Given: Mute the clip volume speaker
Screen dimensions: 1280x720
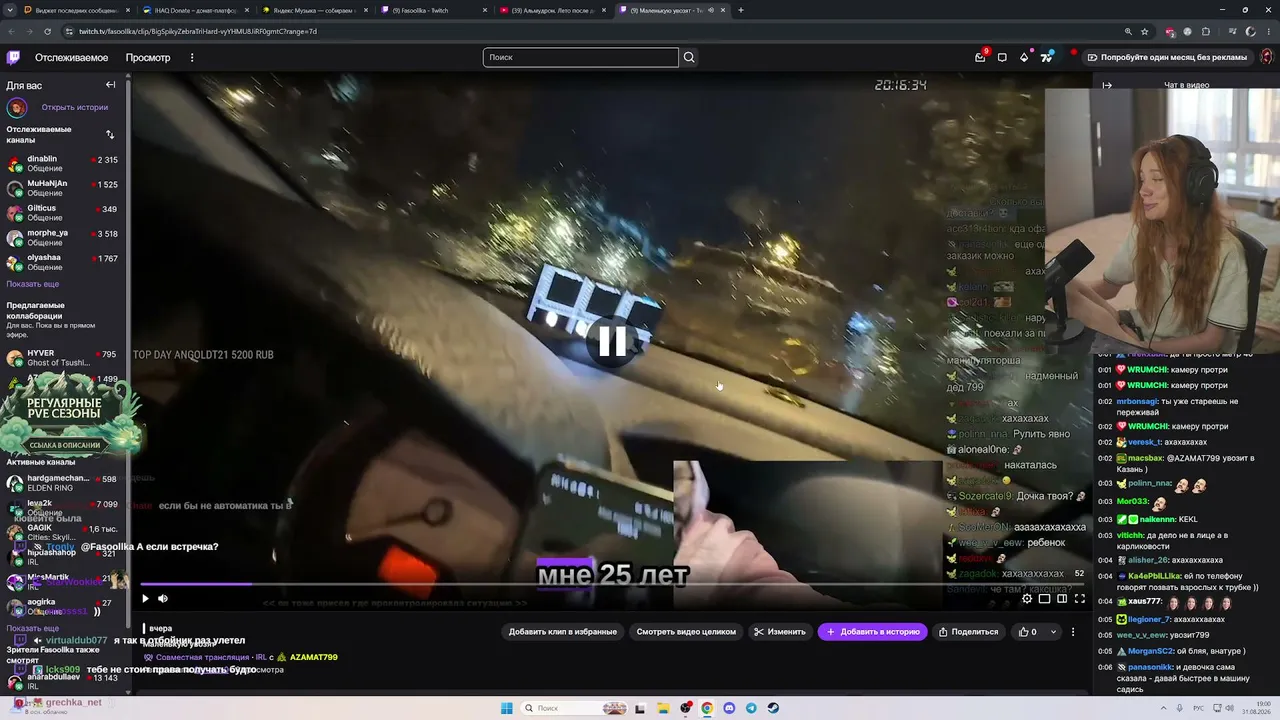Looking at the screenshot, I should (x=163, y=599).
